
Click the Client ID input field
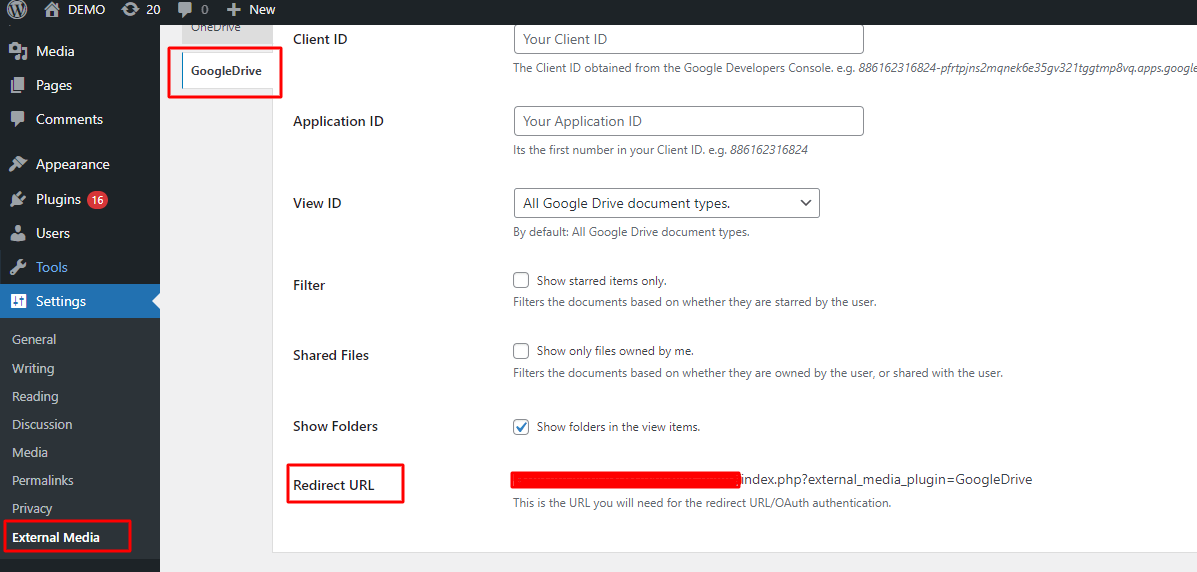pyautogui.click(x=689, y=39)
